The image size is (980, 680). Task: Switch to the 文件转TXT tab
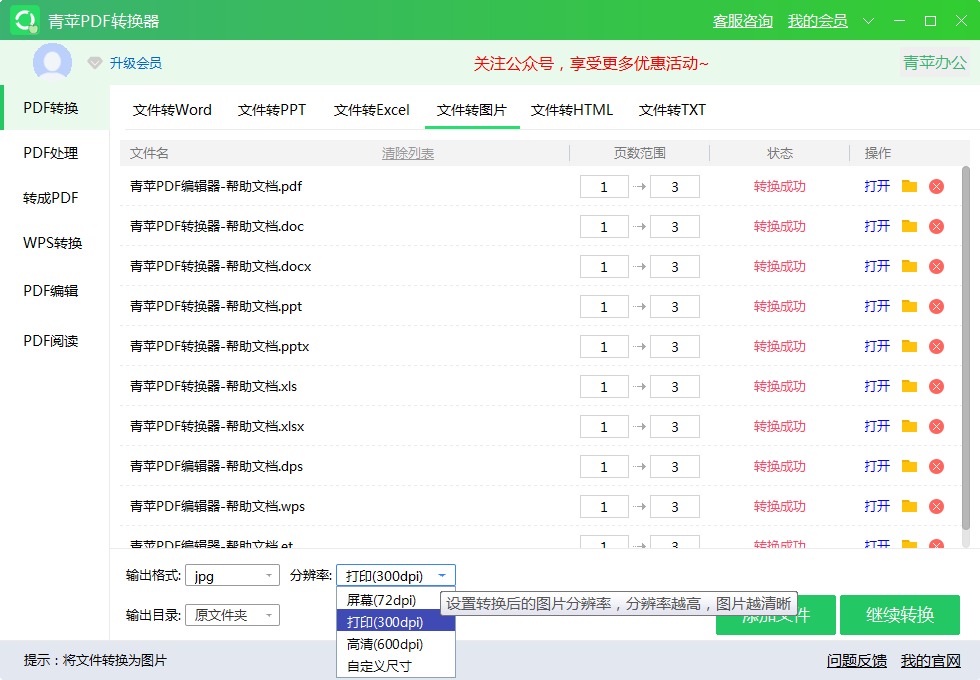[x=672, y=110]
